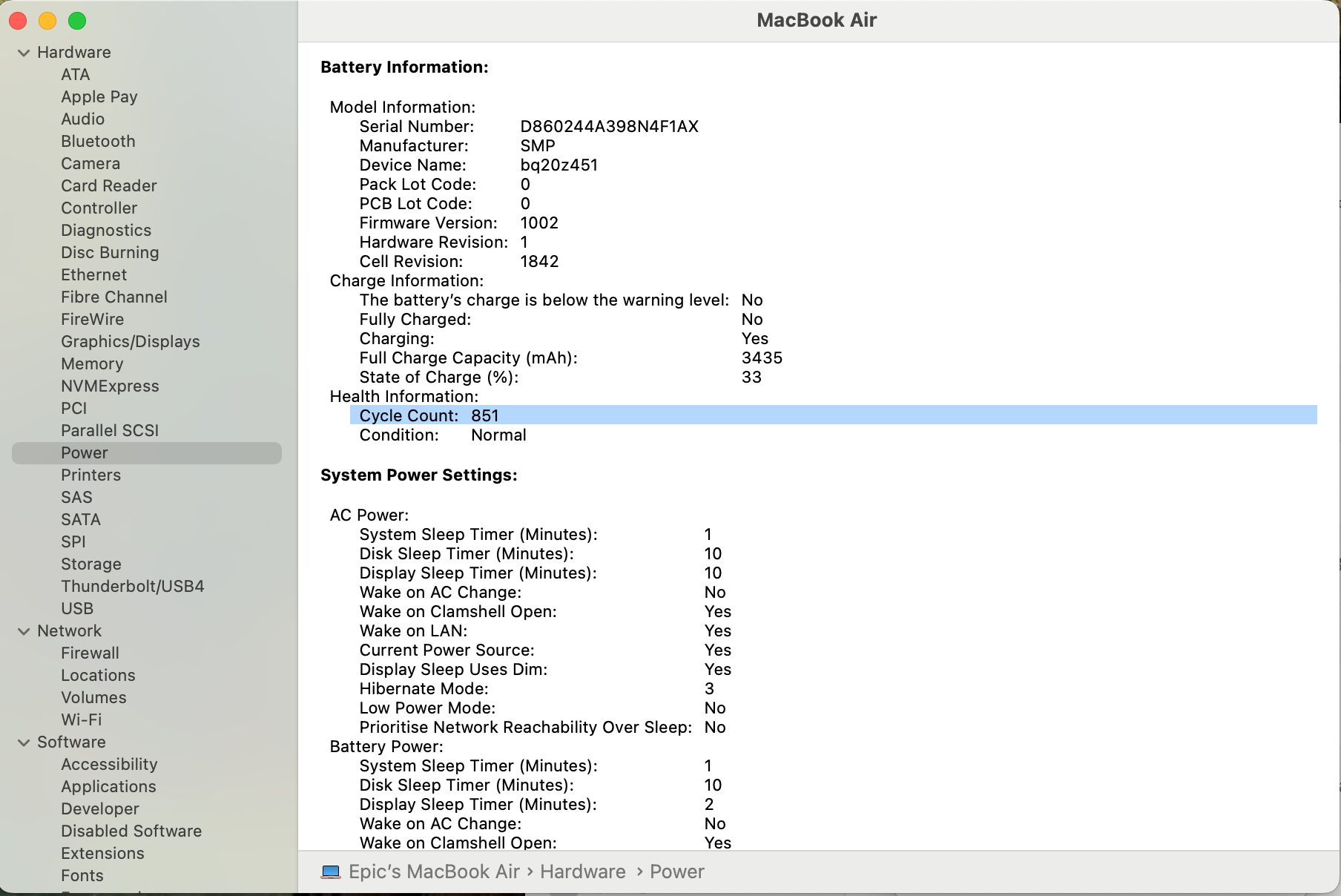Click the laptop icon in path bar
The height and width of the screenshot is (896, 1341).
click(331, 872)
